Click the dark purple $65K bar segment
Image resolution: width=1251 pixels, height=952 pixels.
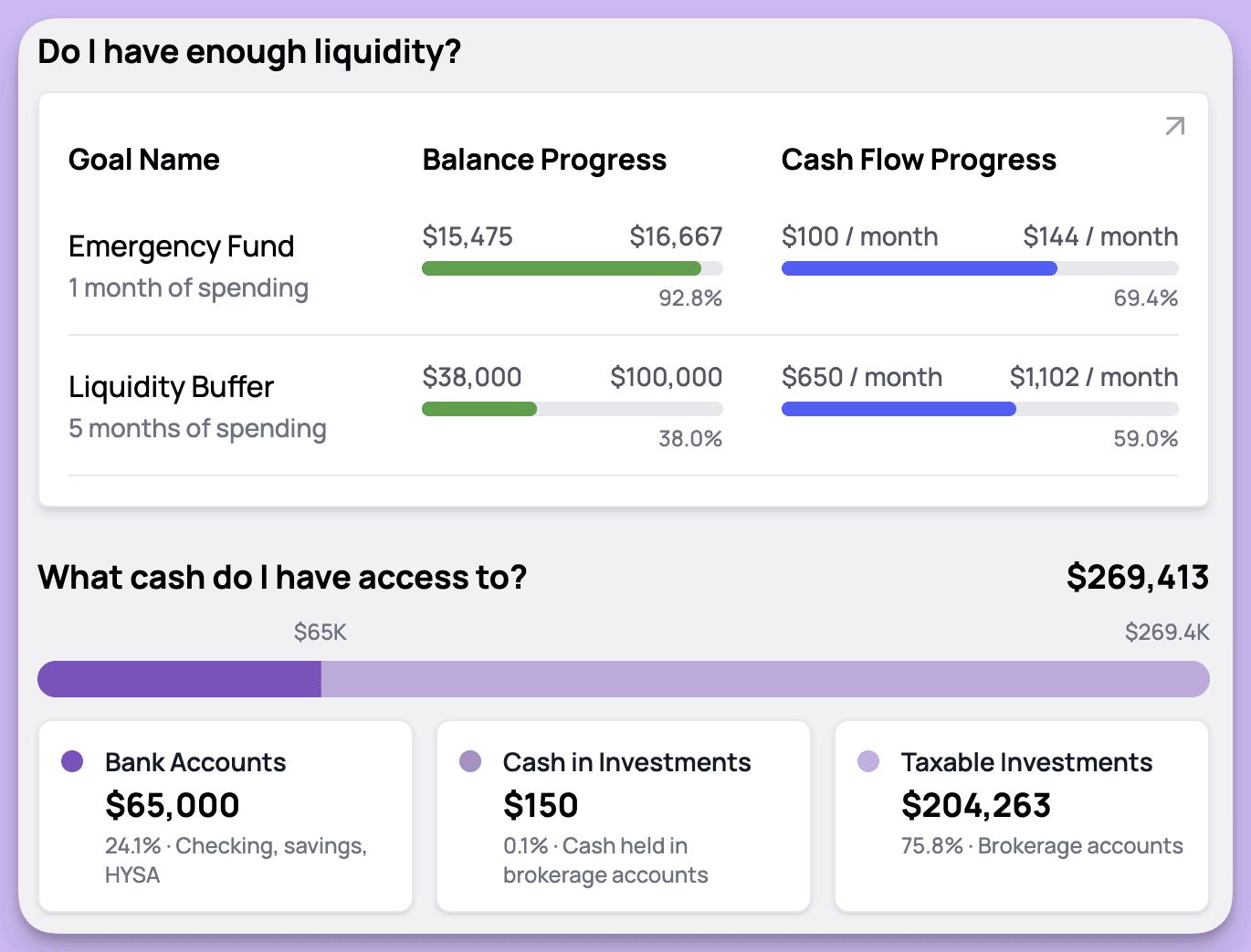click(x=179, y=679)
